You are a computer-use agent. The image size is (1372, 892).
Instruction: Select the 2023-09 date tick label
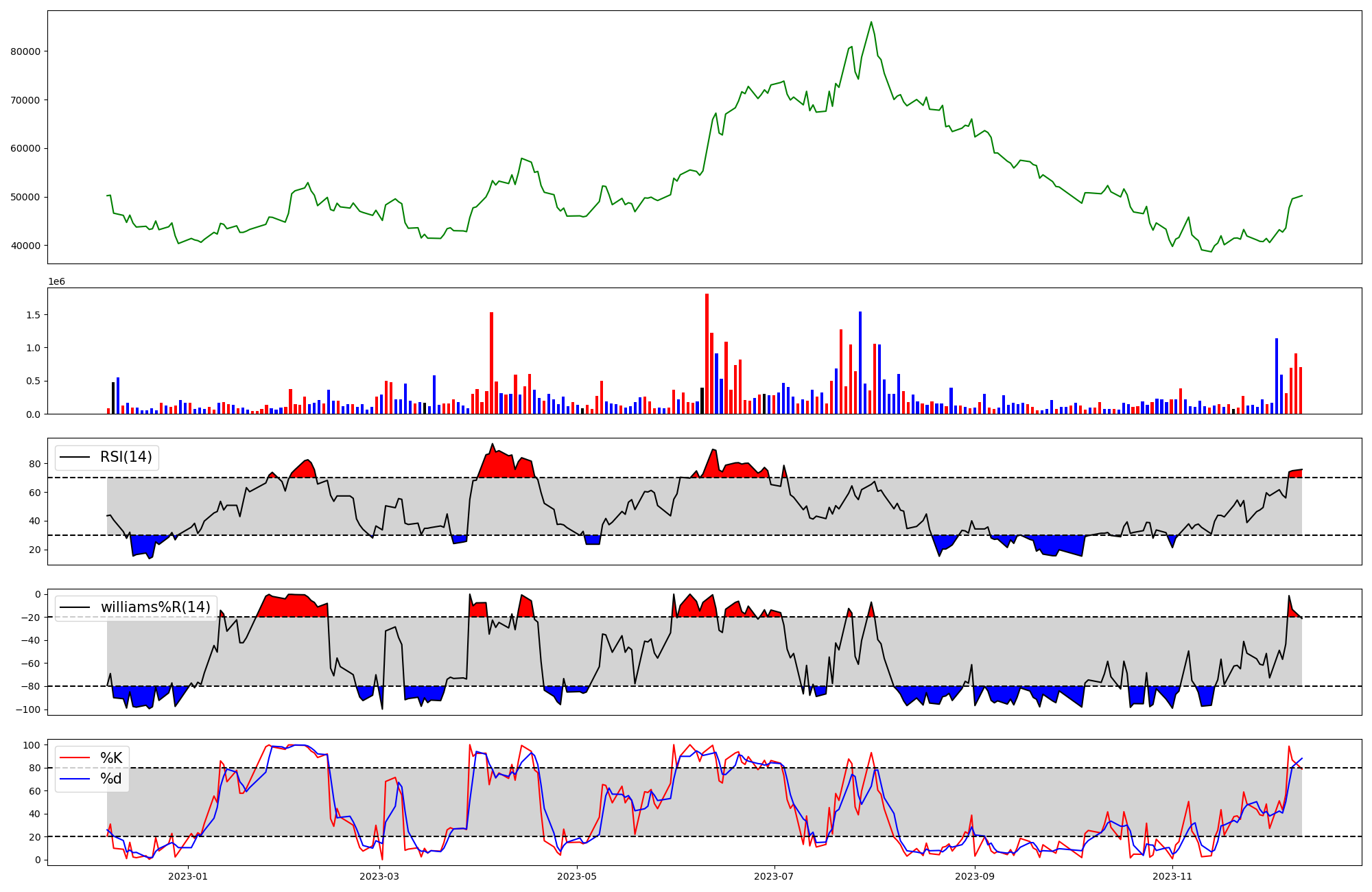click(975, 876)
